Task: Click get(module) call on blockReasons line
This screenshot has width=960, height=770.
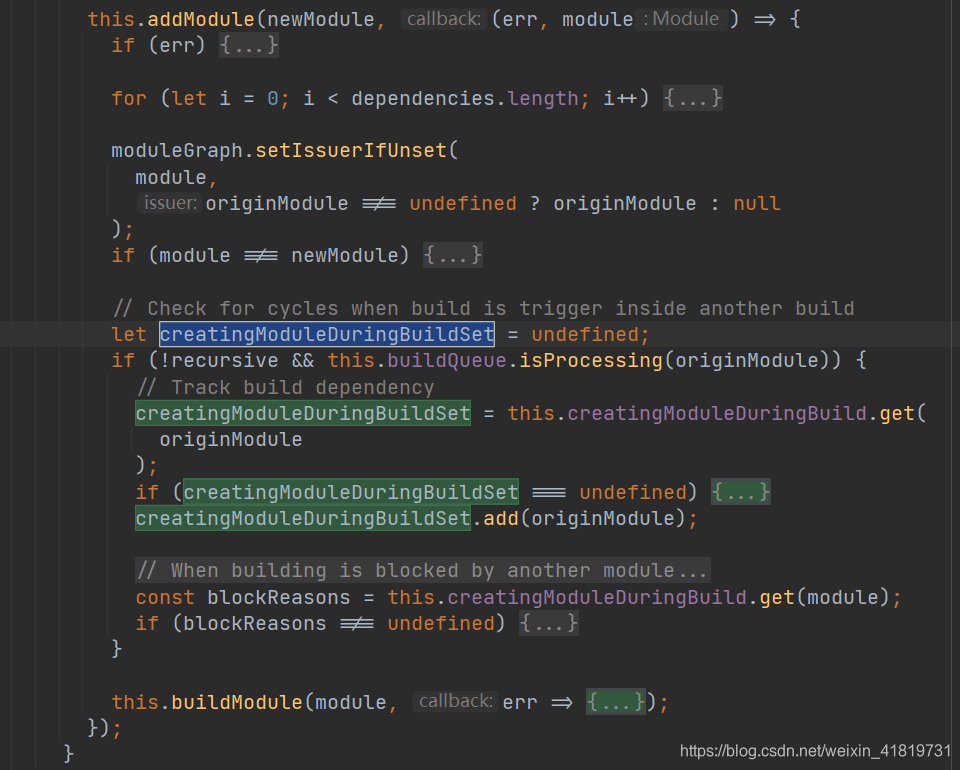Action: point(824,597)
